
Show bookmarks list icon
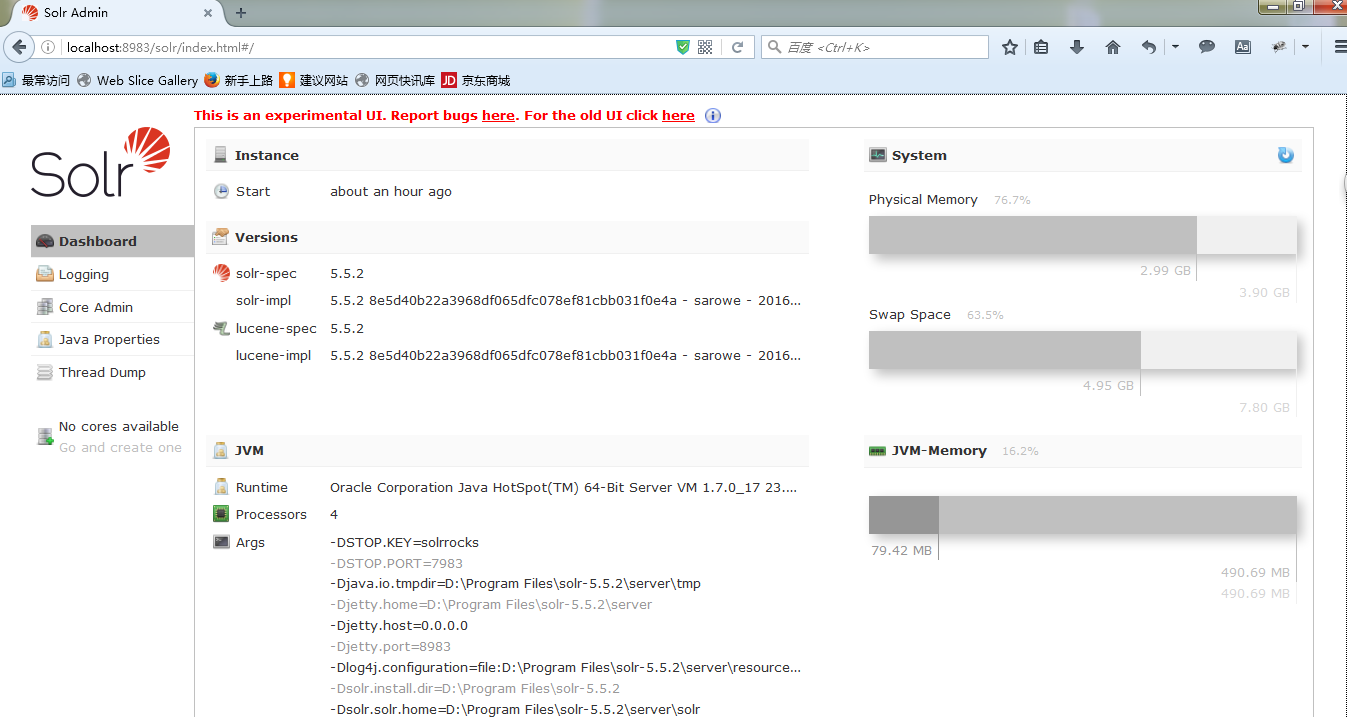point(1041,47)
